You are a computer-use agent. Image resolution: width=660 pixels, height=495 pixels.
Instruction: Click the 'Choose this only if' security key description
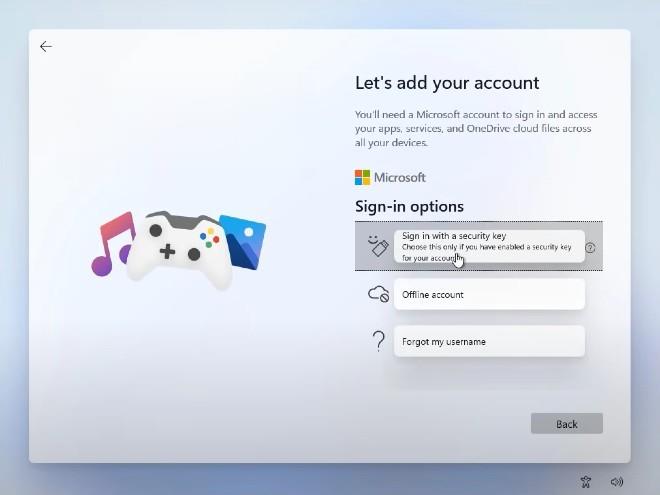point(487,251)
